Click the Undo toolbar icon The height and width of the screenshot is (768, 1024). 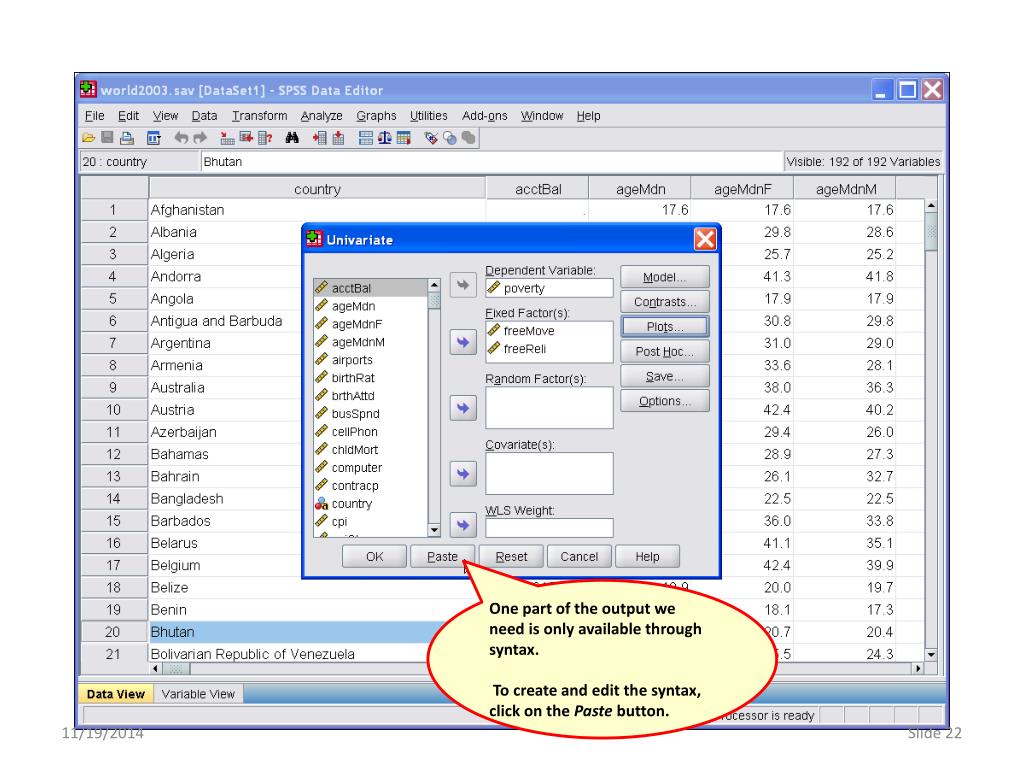coord(182,138)
